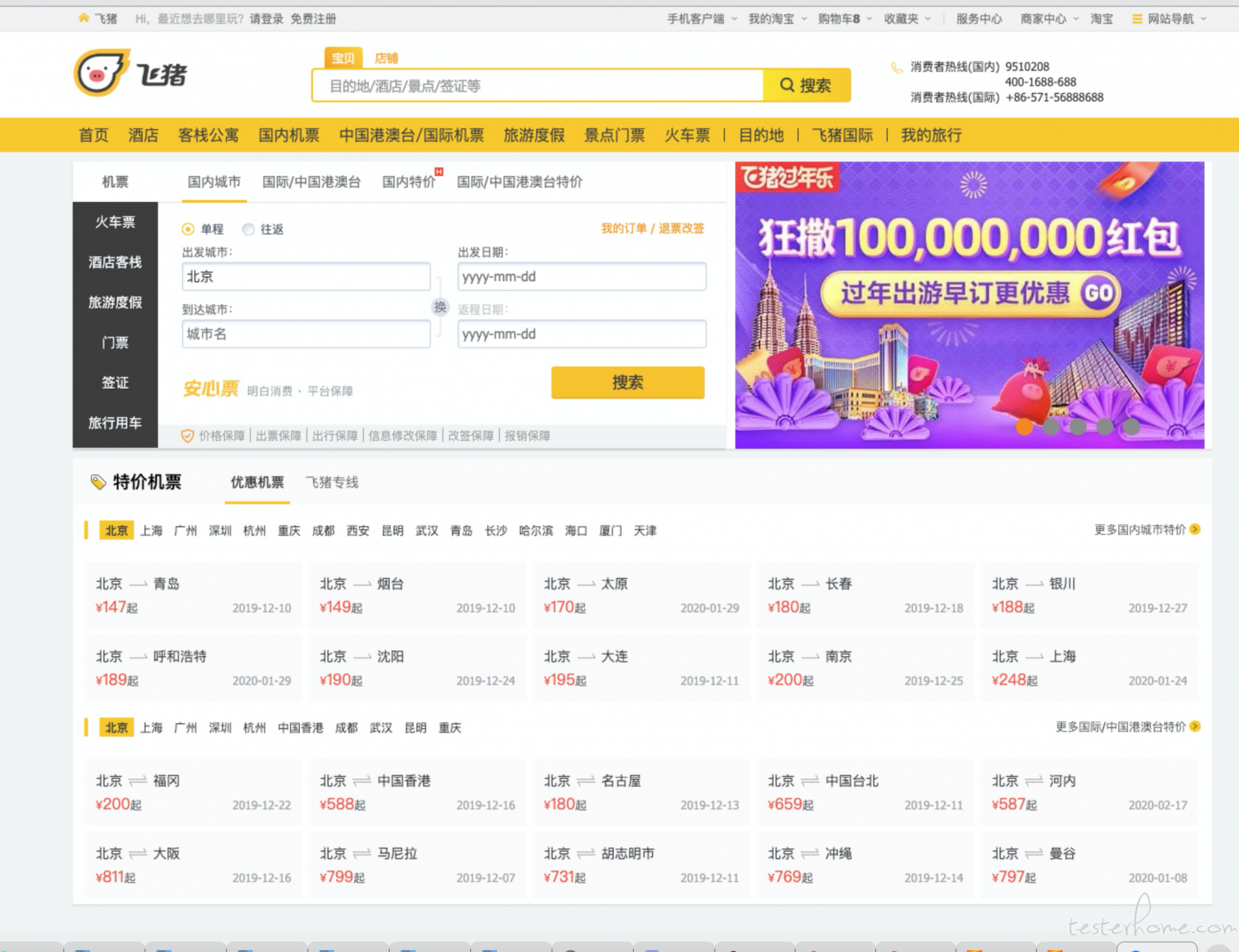
Task: Click 请登录 login link
Action: tap(267, 19)
